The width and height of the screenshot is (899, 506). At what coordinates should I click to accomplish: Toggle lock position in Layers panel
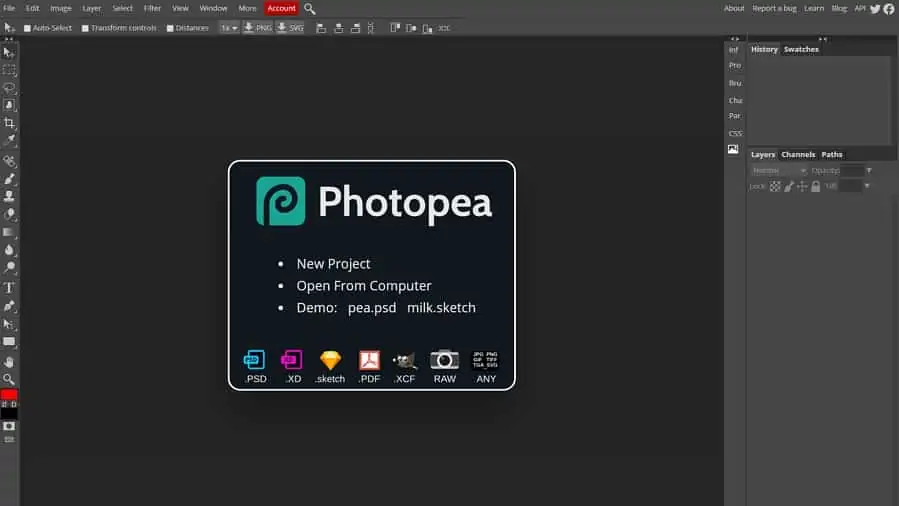coord(802,186)
